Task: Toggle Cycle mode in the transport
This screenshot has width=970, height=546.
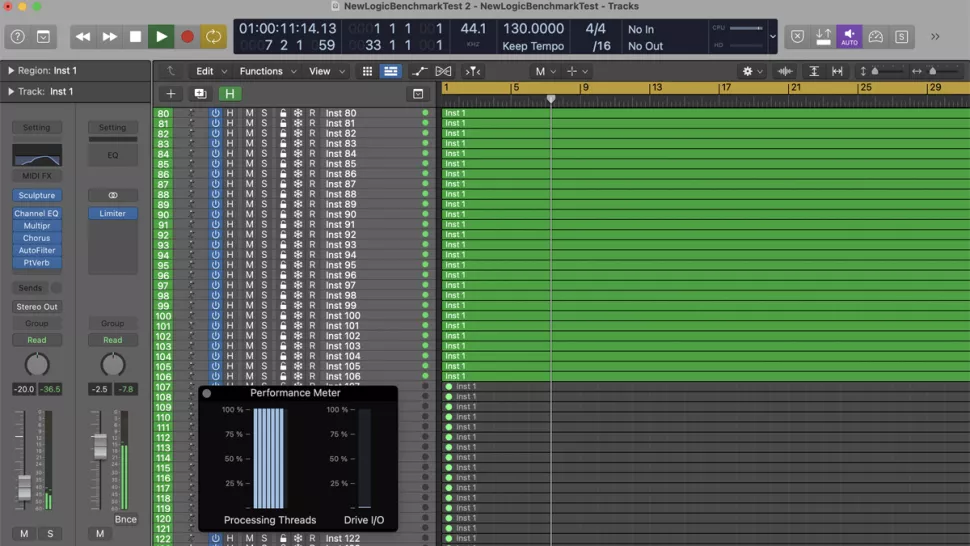Action: [213, 37]
